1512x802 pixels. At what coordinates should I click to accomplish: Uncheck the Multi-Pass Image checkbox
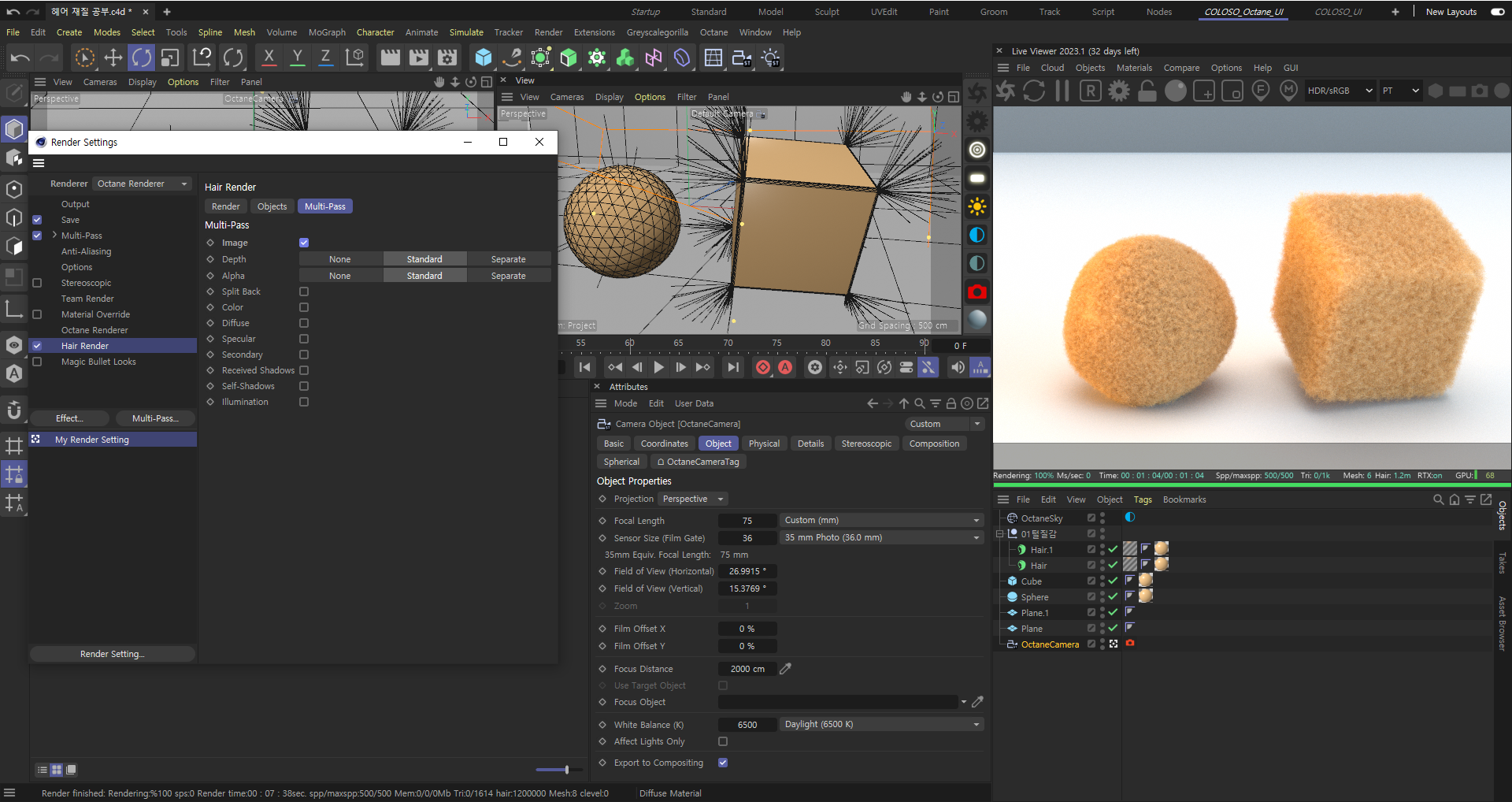(x=304, y=243)
